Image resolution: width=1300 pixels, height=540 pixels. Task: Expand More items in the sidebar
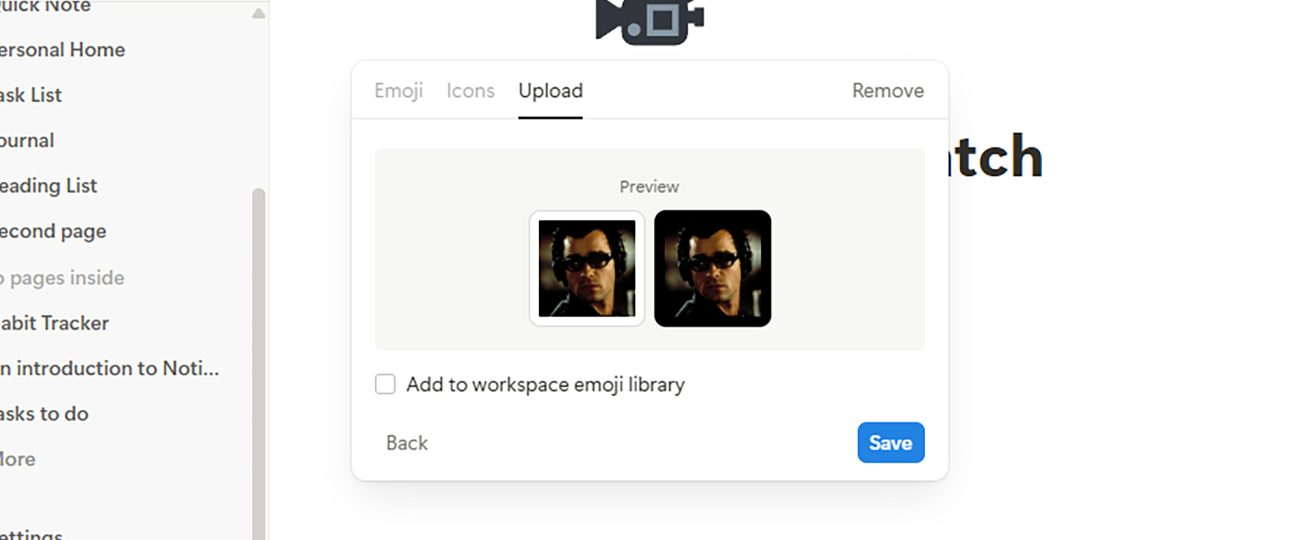pyautogui.click(x=18, y=459)
